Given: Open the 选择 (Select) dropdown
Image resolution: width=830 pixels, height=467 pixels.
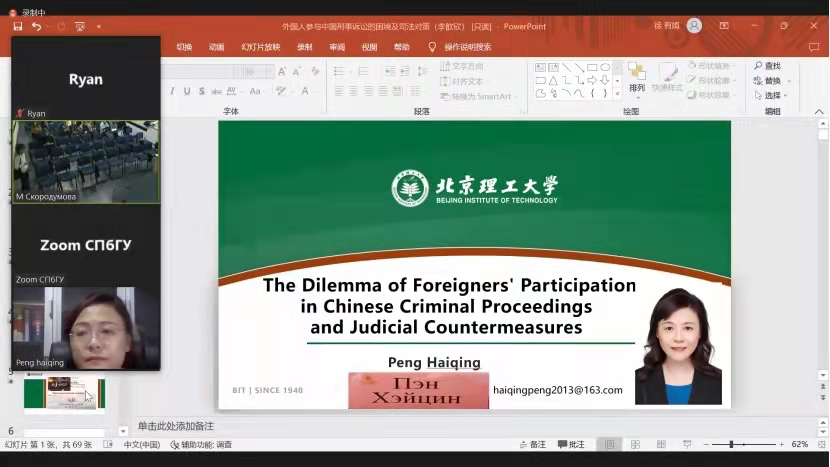Looking at the screenshot, I should coord(771,95).
